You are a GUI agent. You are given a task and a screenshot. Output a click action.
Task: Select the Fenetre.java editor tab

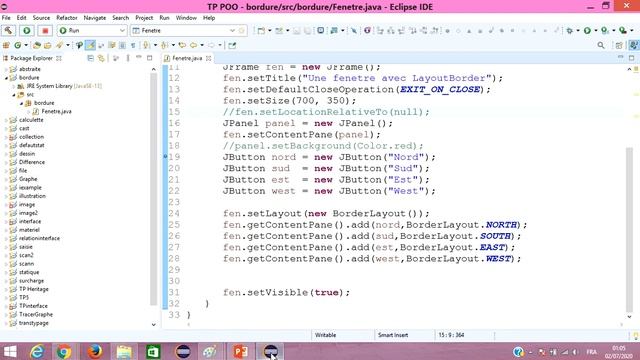pos(187,58)
